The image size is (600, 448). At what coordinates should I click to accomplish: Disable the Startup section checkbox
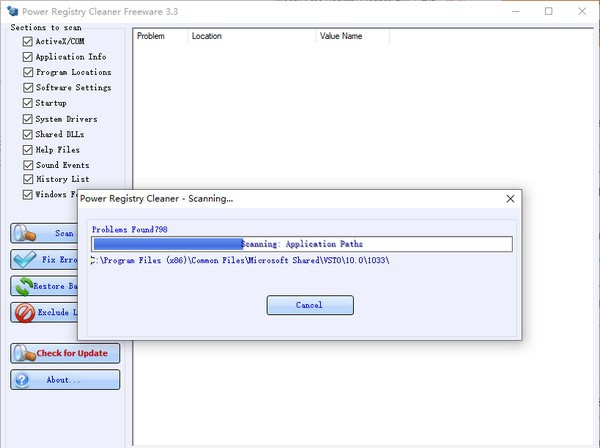28,103
